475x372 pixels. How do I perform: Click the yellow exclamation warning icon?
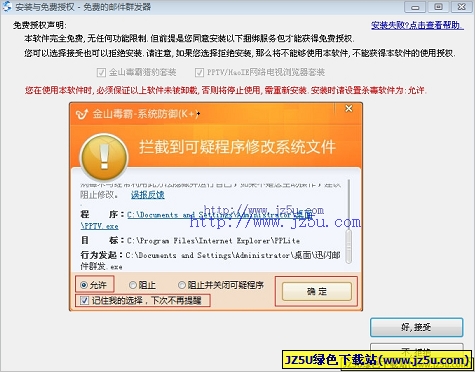(104, 158)
